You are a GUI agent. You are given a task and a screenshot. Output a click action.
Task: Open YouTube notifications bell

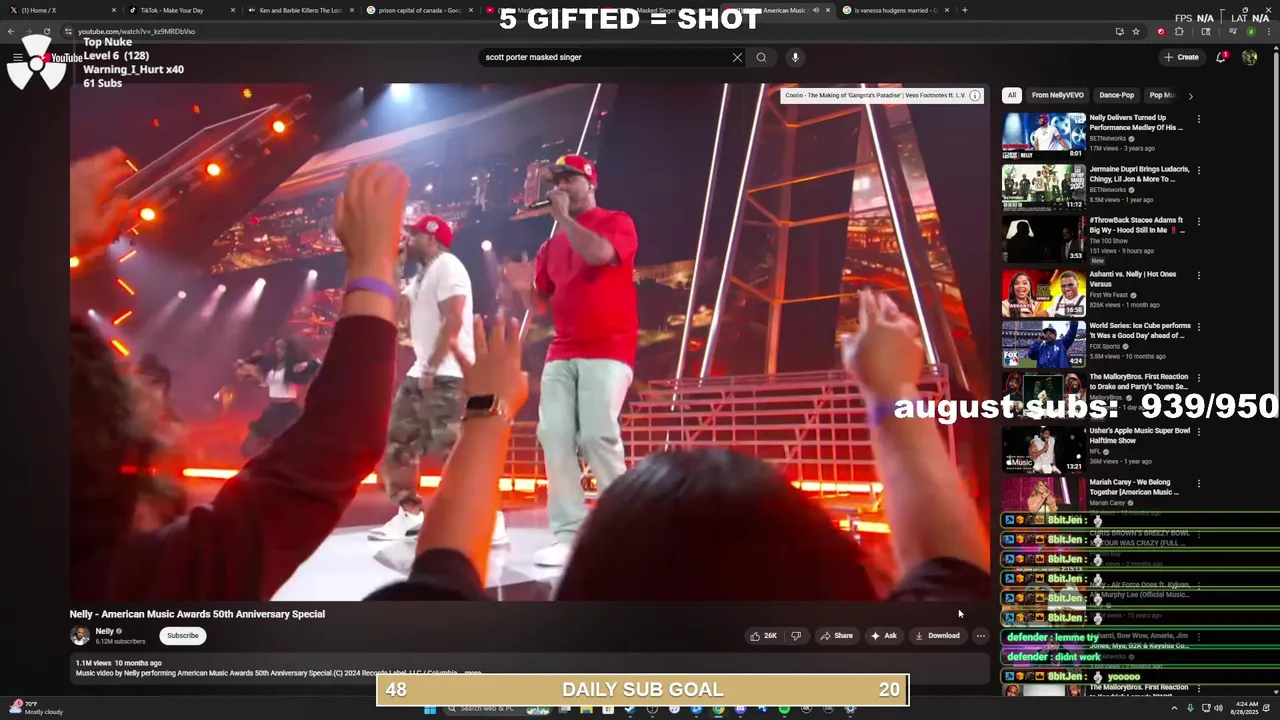1221,57
